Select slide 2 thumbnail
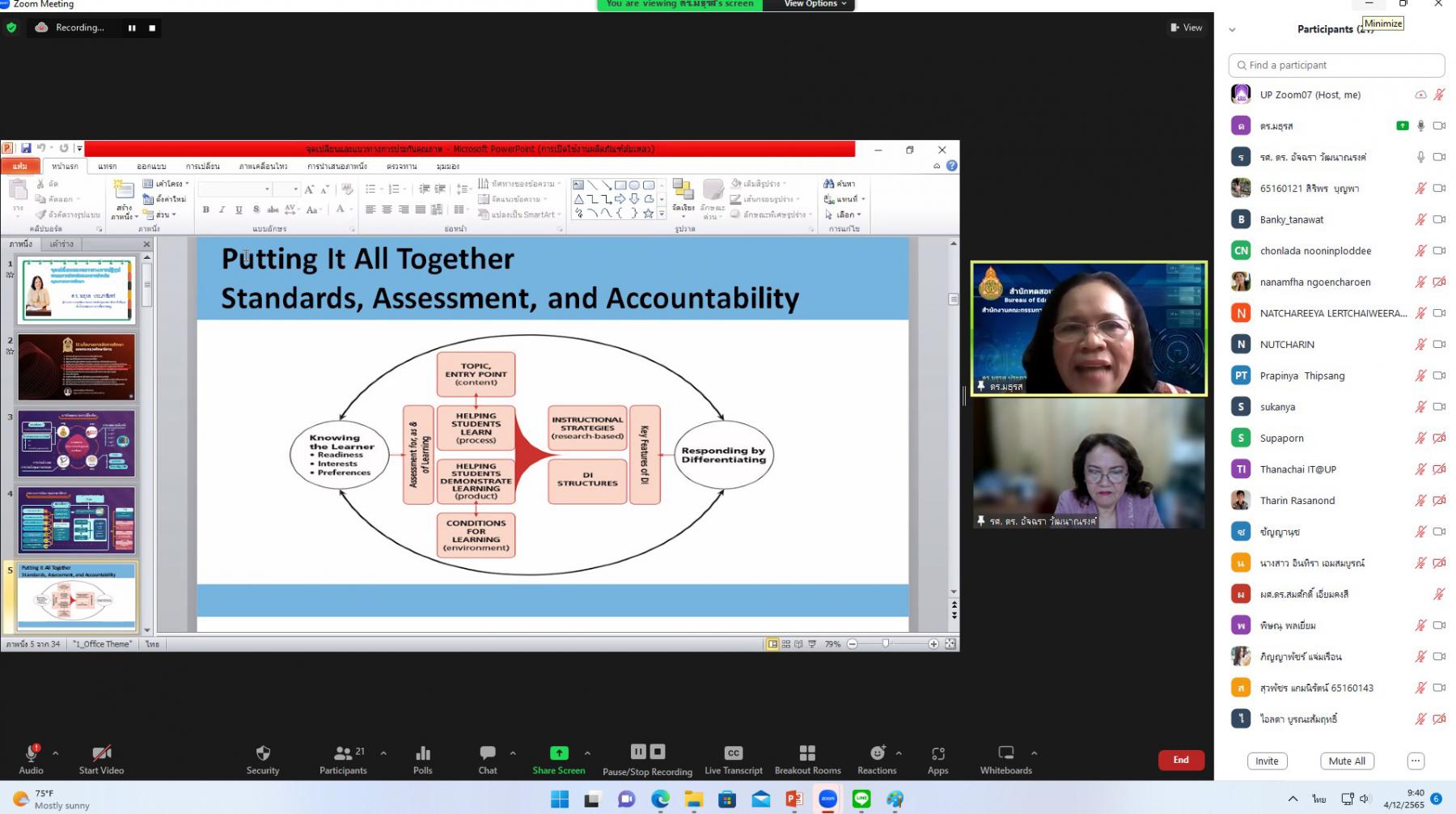Image resolution: width=1456 pixels, height=814 pixels. 77,367
